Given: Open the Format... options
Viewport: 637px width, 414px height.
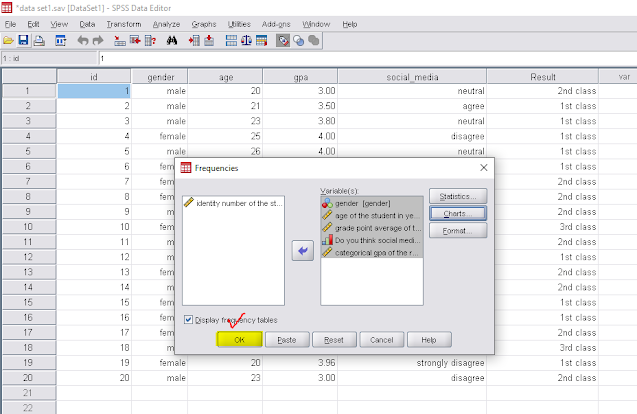Looking at the screenshot, I should coord(458,231).
